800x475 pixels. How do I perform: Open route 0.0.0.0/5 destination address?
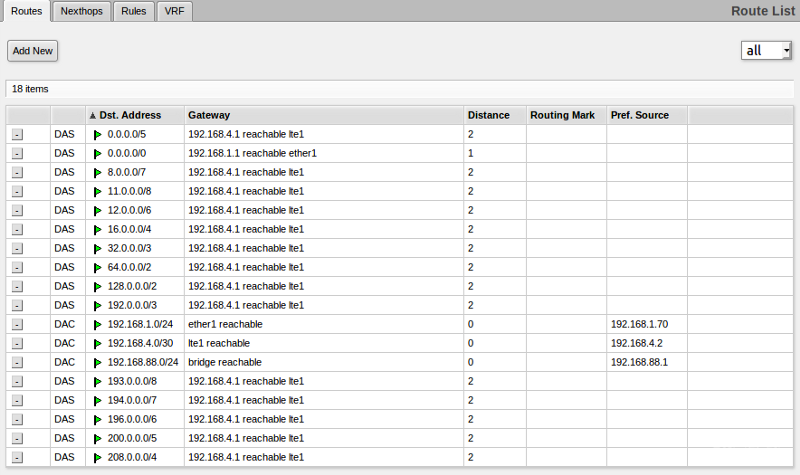coord(127,134)
